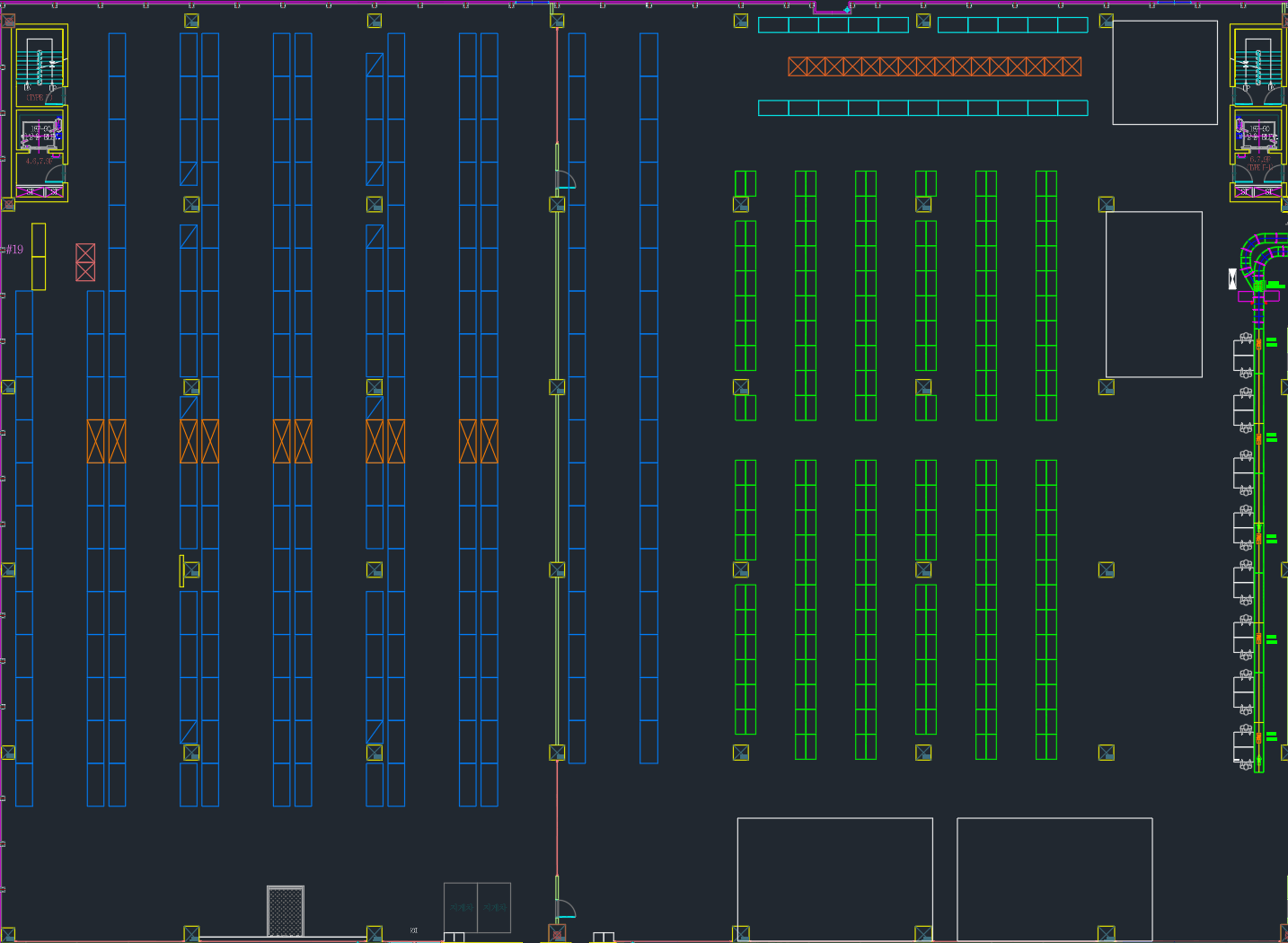Screen dimensions: 1288x943
Task: Select the tall white rectangle right of green racks
Action: tap(1154, 295)
